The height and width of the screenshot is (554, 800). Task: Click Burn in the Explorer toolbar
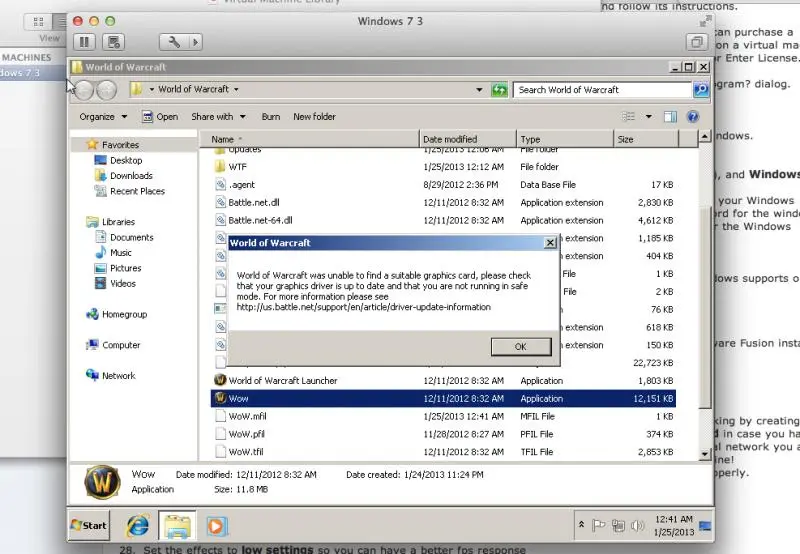[271, 117]
